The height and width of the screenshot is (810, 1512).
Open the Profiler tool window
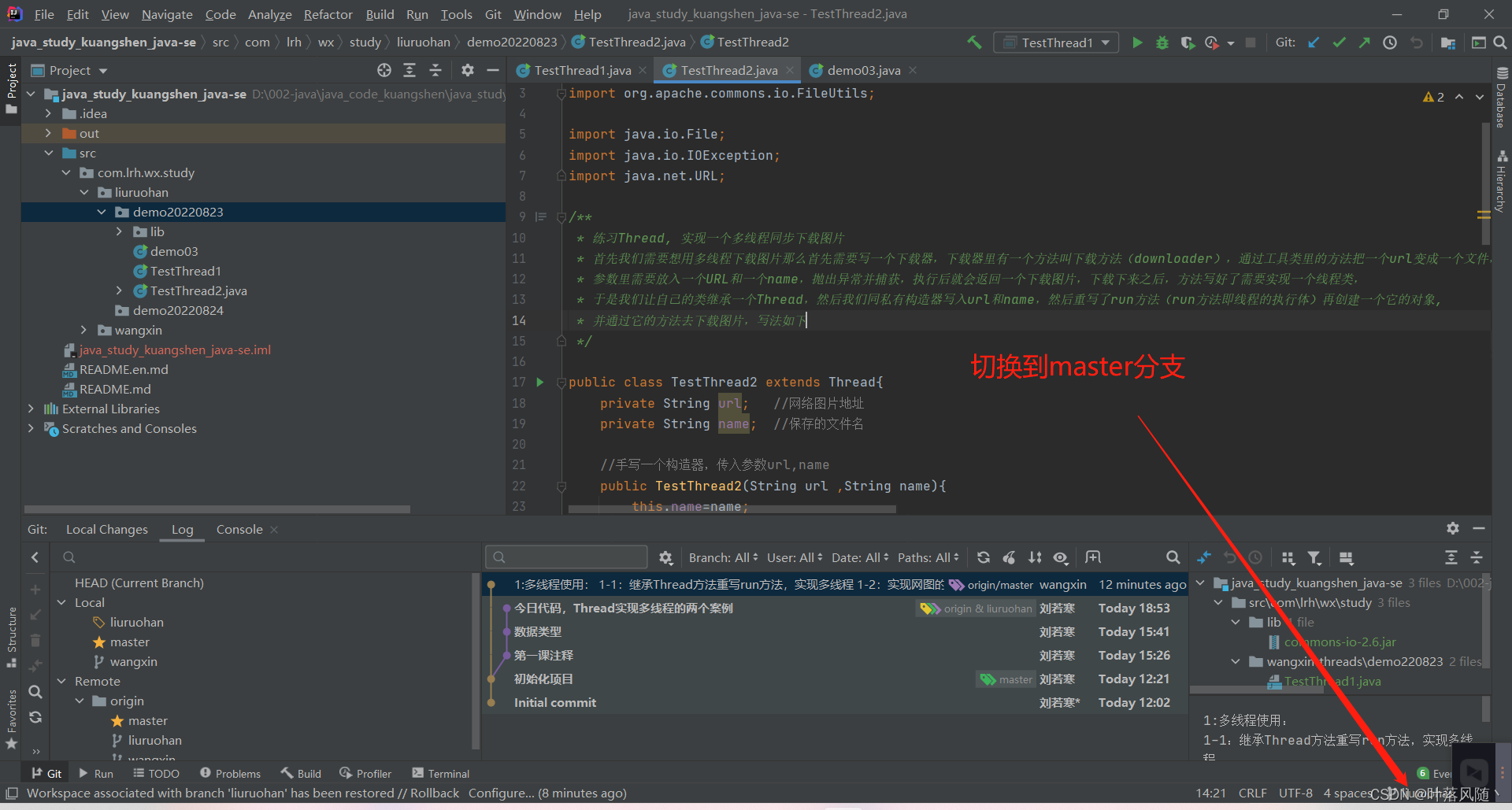pos(365,774)
